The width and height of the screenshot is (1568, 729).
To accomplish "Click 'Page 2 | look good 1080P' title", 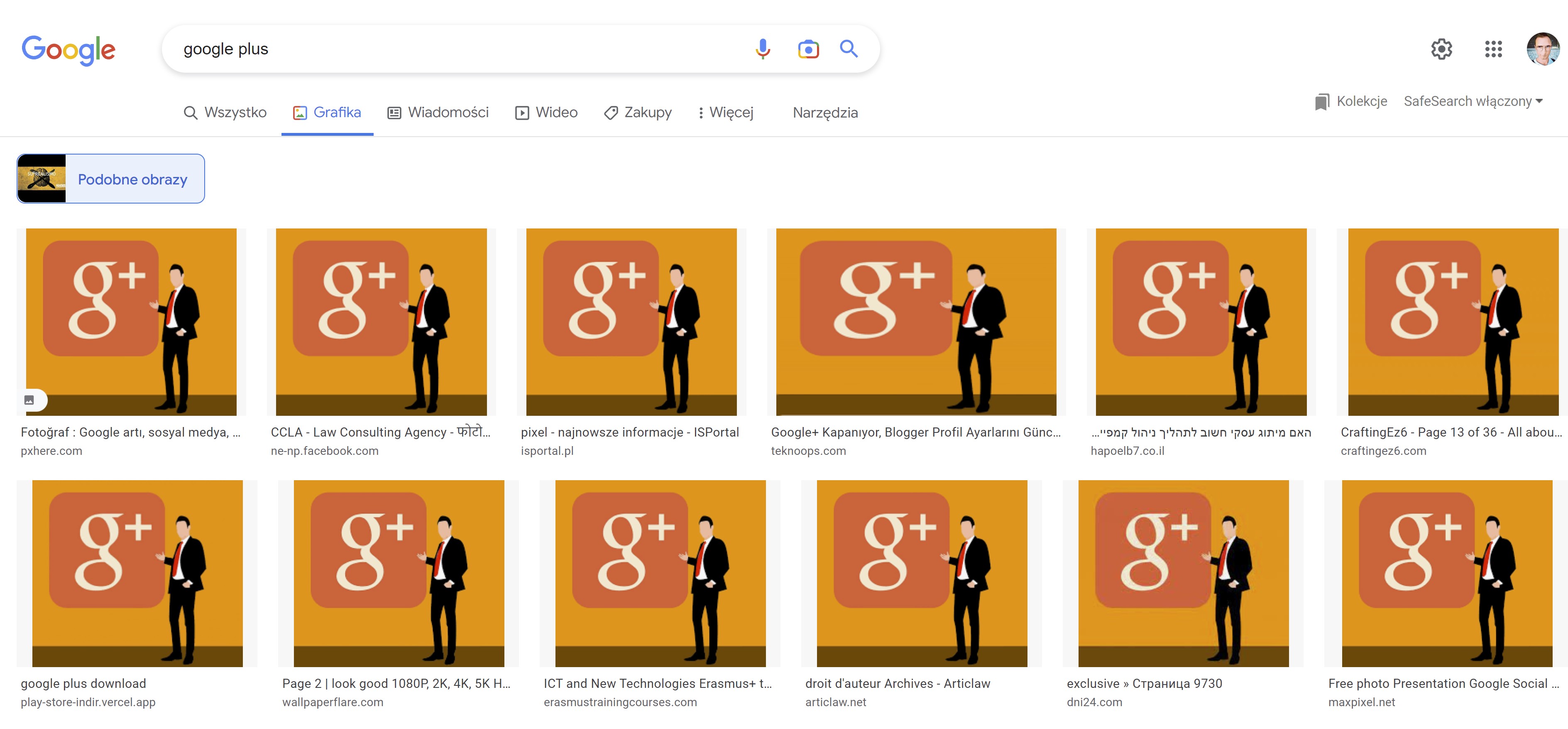I will pyautogui.click(x=397, y=684).
